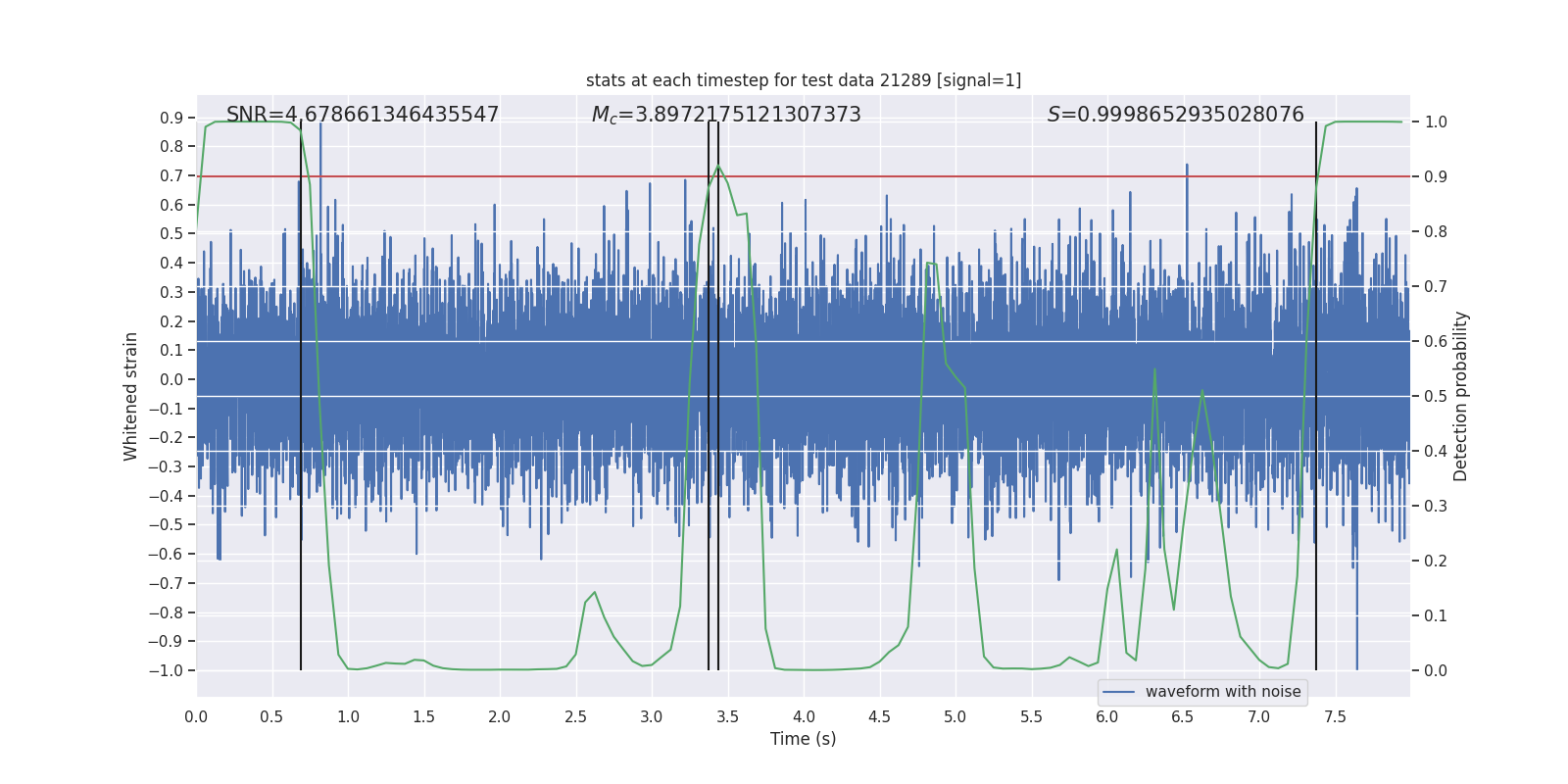1568x784 pixels.
Task: Click x-axis tick label 6.0
Action: tap(1107, 717)
